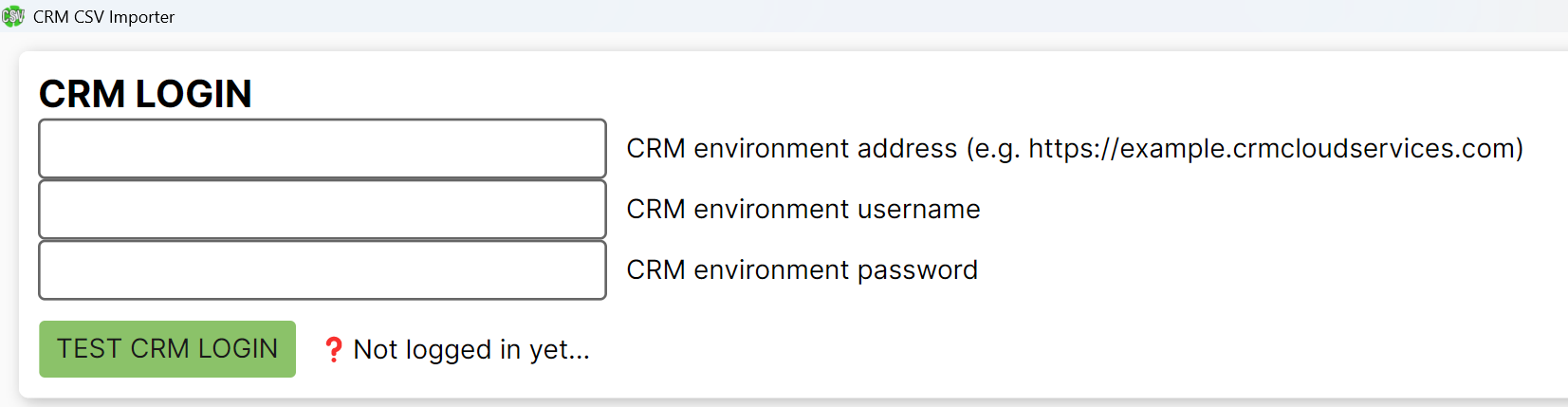Viewport: 1568px width, 407px height.
Task: Click the red question mark status icon
Action: [x=333, y=350]
